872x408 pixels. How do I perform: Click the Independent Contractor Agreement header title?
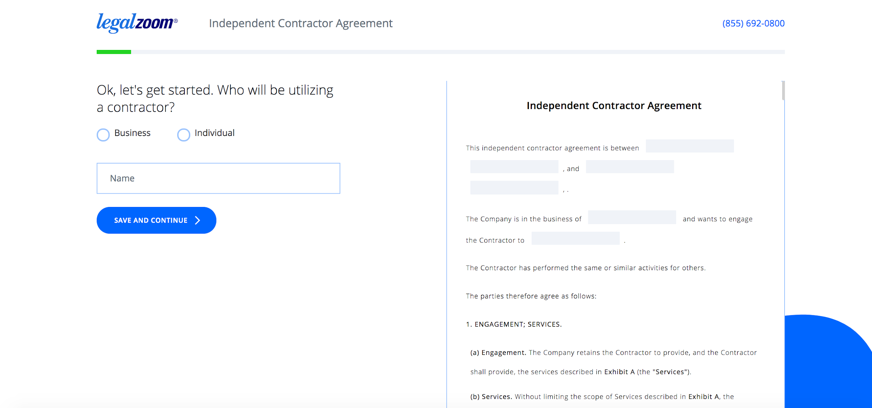[x=301, y=23]
